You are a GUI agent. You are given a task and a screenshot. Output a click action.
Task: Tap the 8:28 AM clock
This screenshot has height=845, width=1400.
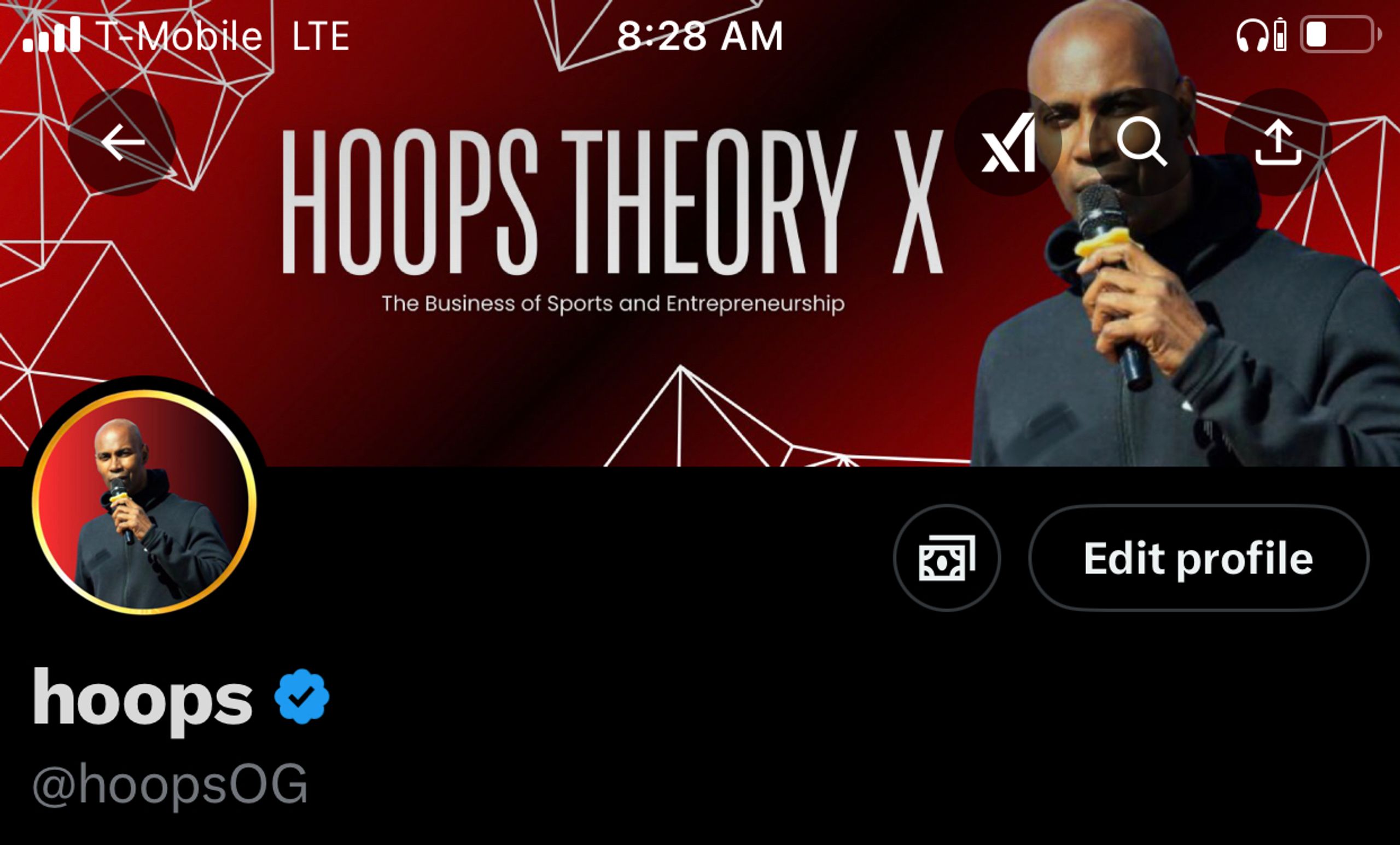click(x=700, y=36)
